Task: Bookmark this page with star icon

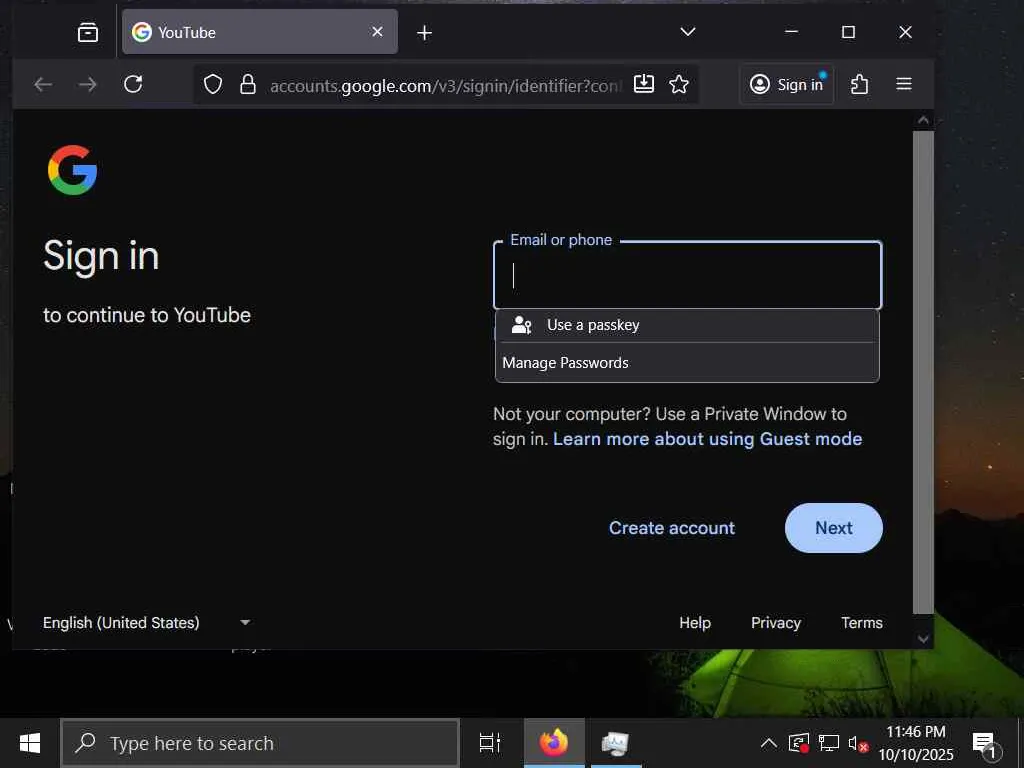Action: click(679, 84)
